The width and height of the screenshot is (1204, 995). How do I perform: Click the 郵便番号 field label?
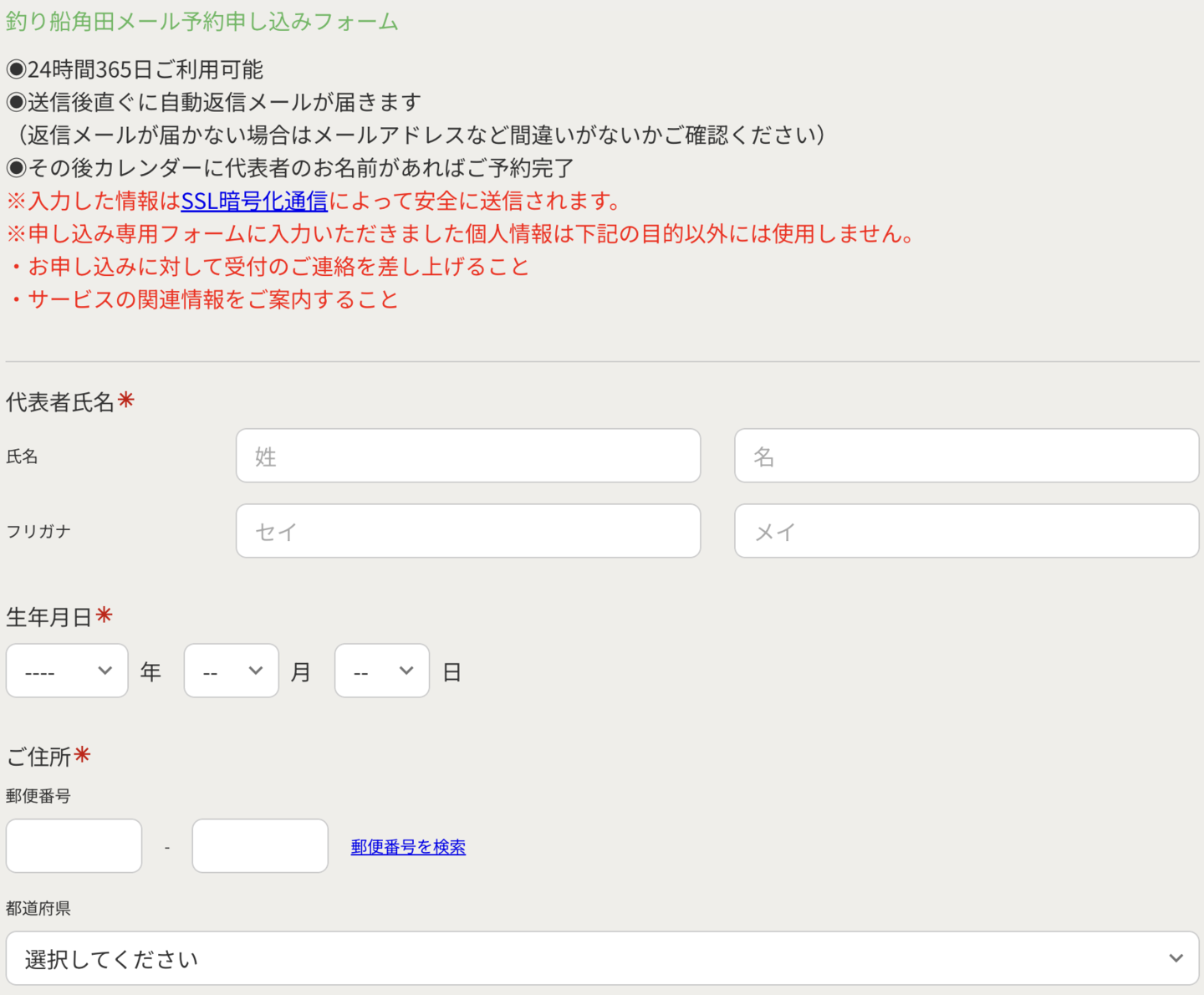[x=38, y=796]
